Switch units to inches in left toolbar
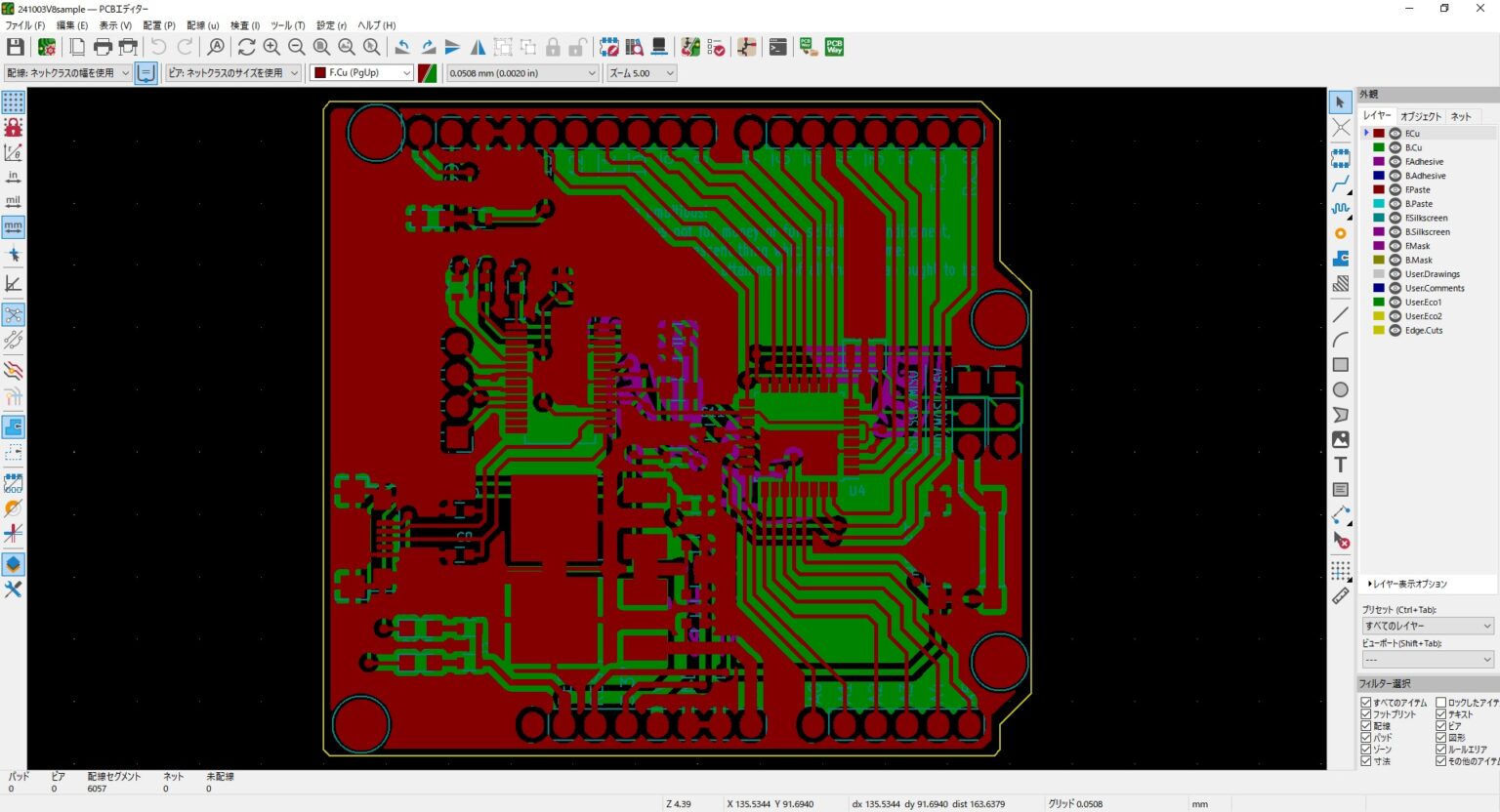1500x812 pixels. pyautogui.click(x=14, y=177)
